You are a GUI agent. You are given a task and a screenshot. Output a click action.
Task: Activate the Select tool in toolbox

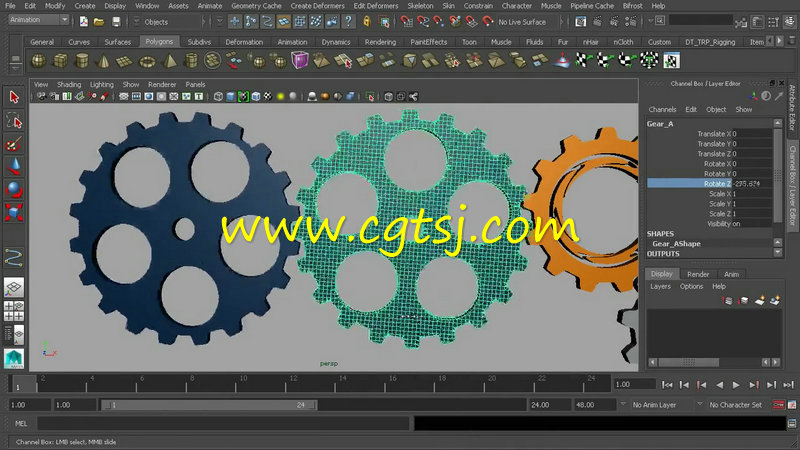tap(14, 97)
